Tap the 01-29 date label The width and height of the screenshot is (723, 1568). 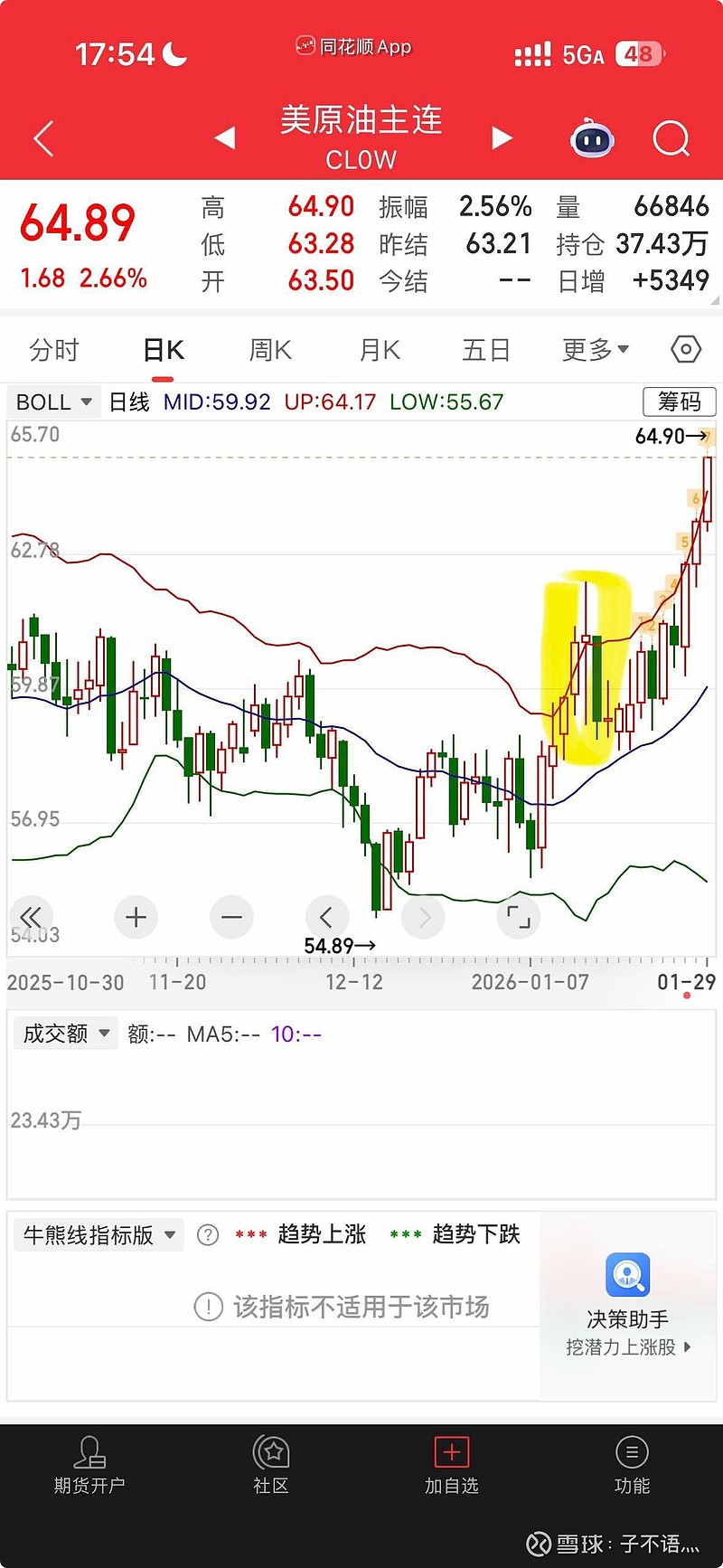[687, 982]
